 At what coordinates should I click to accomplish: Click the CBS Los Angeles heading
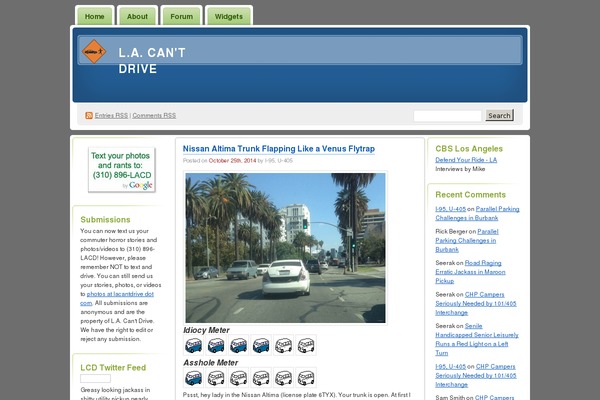pos(469,149)
